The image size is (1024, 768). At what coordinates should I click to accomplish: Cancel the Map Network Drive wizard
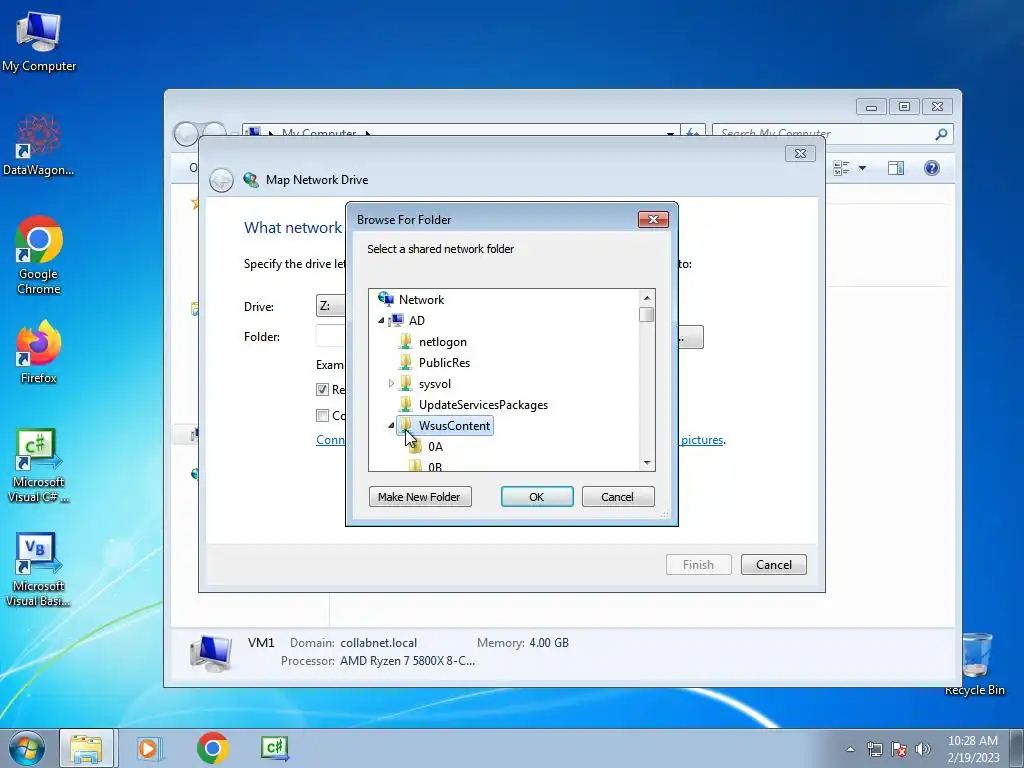pyautogui.click(x=773, y=565)
